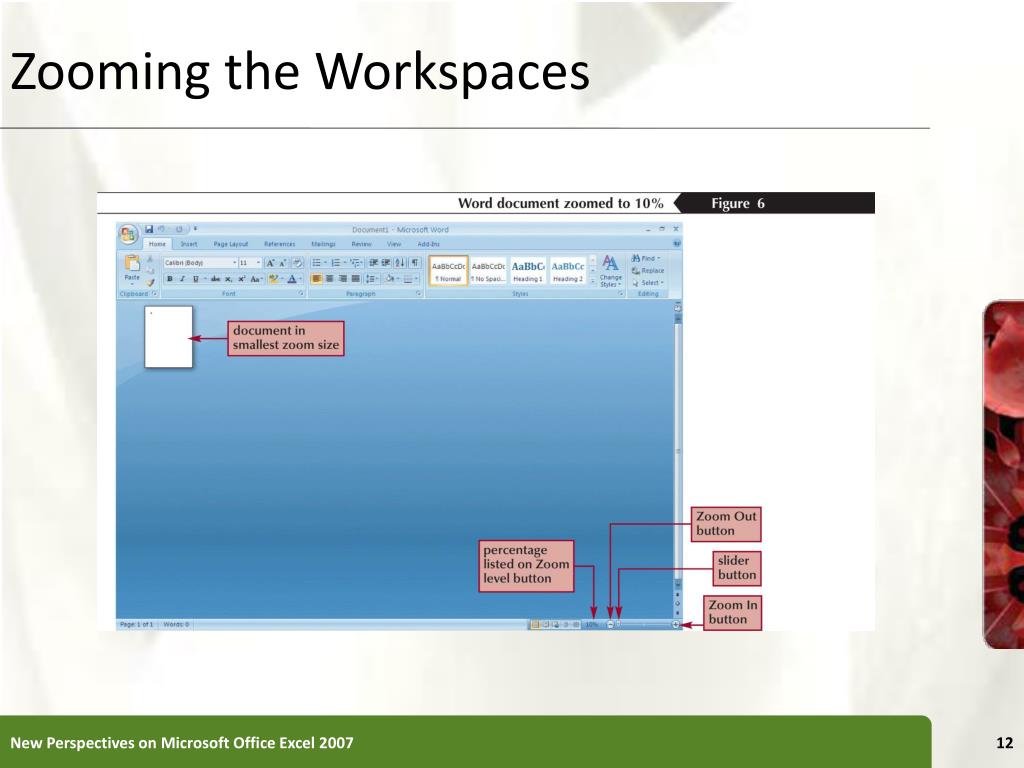This screenshot has width=1024, height=768.
Task: Select Draft view icon in status bar
Action: (576, 624)
